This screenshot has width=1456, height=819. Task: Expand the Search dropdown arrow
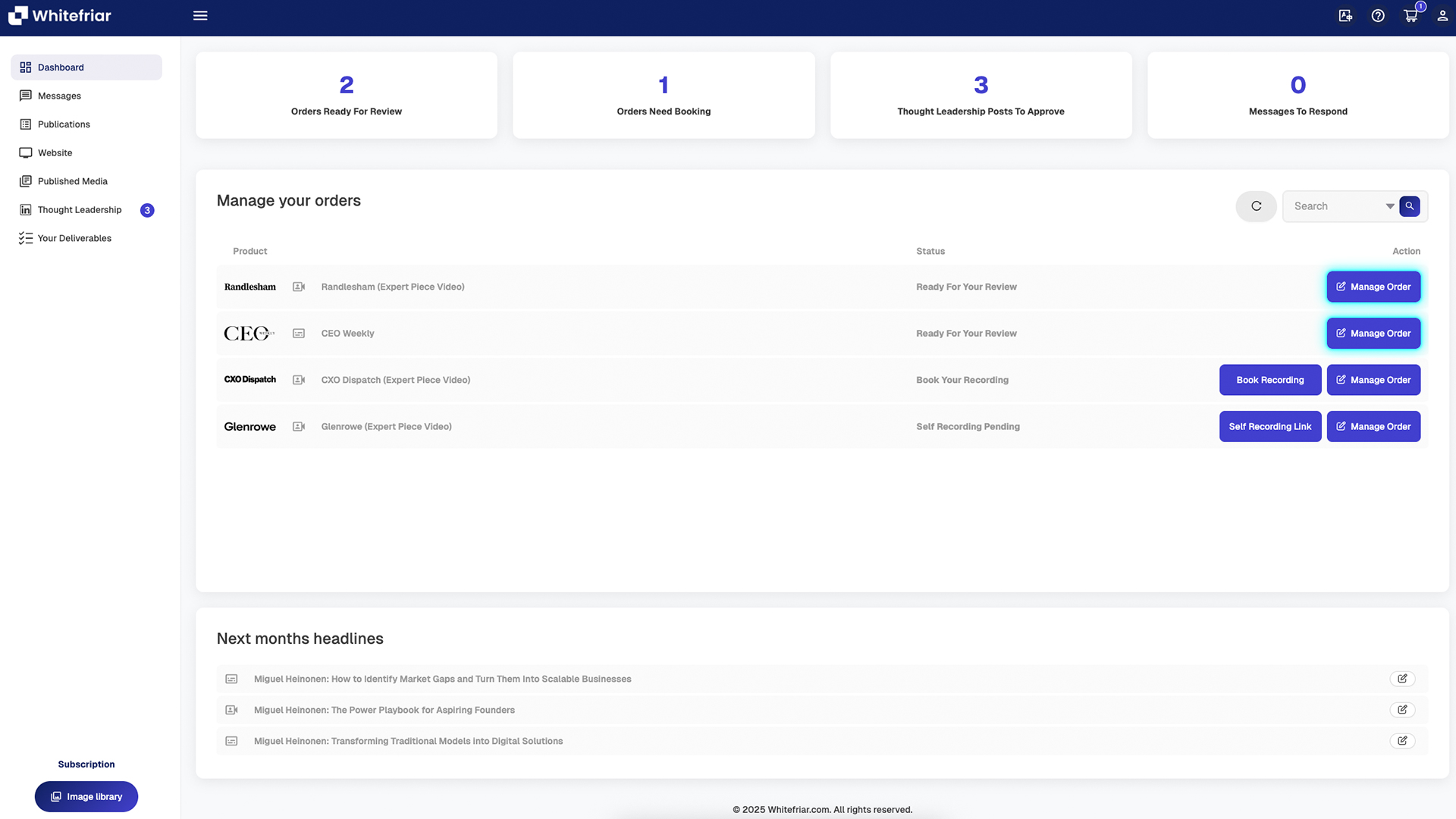(x=1390, y=206)
